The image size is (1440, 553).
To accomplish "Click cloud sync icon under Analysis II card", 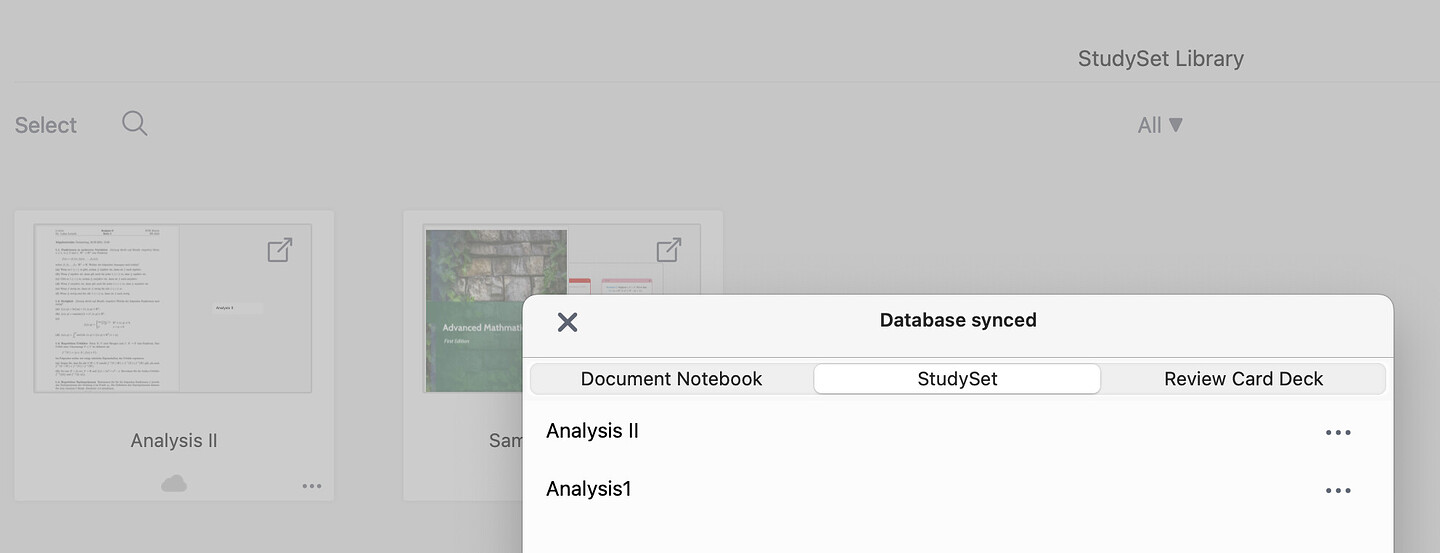I will (174, 484).
